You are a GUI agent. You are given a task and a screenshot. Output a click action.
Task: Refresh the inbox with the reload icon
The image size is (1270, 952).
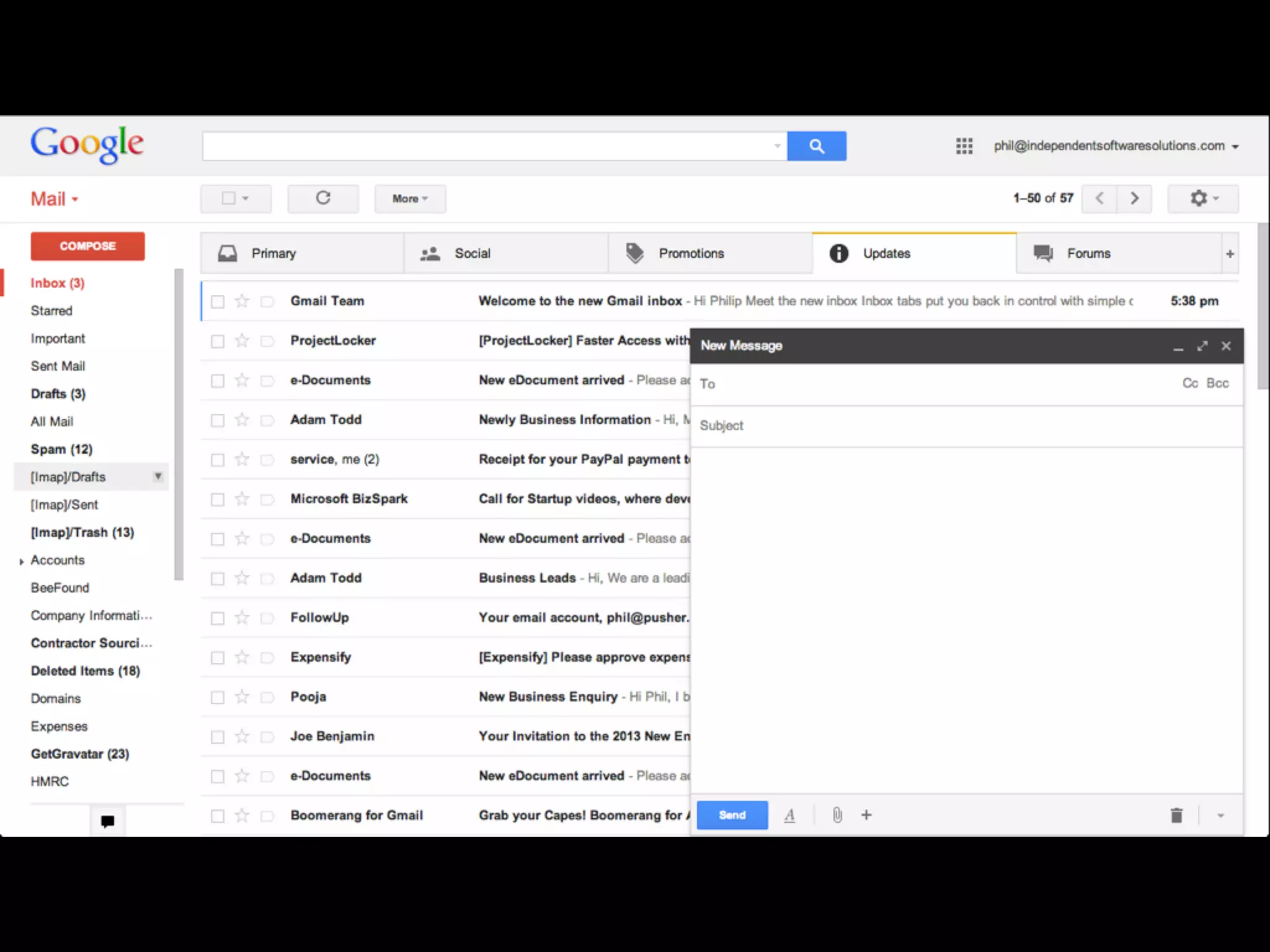click(x=323, y=198)
